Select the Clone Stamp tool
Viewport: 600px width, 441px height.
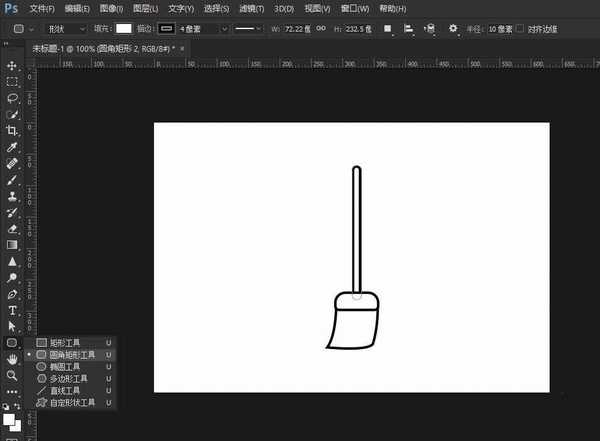click(x=12, y=196)
